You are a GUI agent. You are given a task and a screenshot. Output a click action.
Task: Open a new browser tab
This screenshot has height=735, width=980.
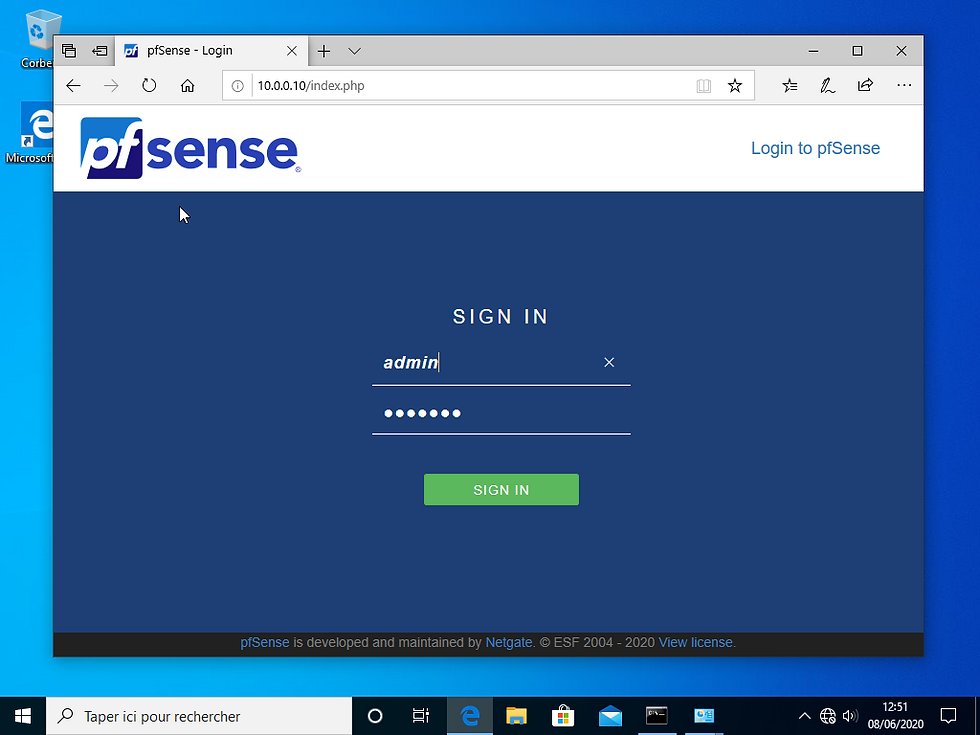[x=324, y=51]
